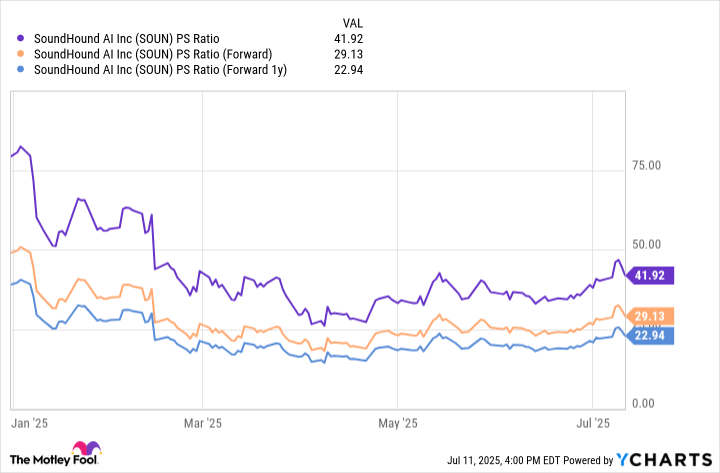Click the May '25 x-axis label

(x=398, y=423)
